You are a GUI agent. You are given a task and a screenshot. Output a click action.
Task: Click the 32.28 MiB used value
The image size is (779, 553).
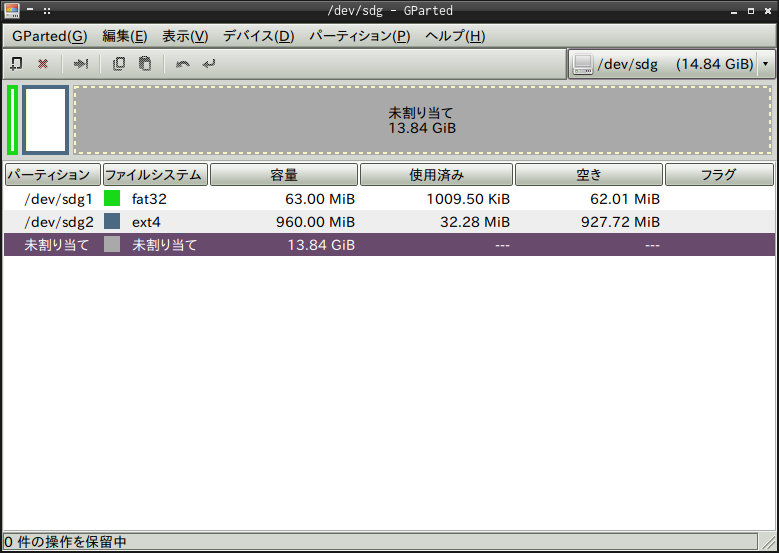click(x=475, y=222)
